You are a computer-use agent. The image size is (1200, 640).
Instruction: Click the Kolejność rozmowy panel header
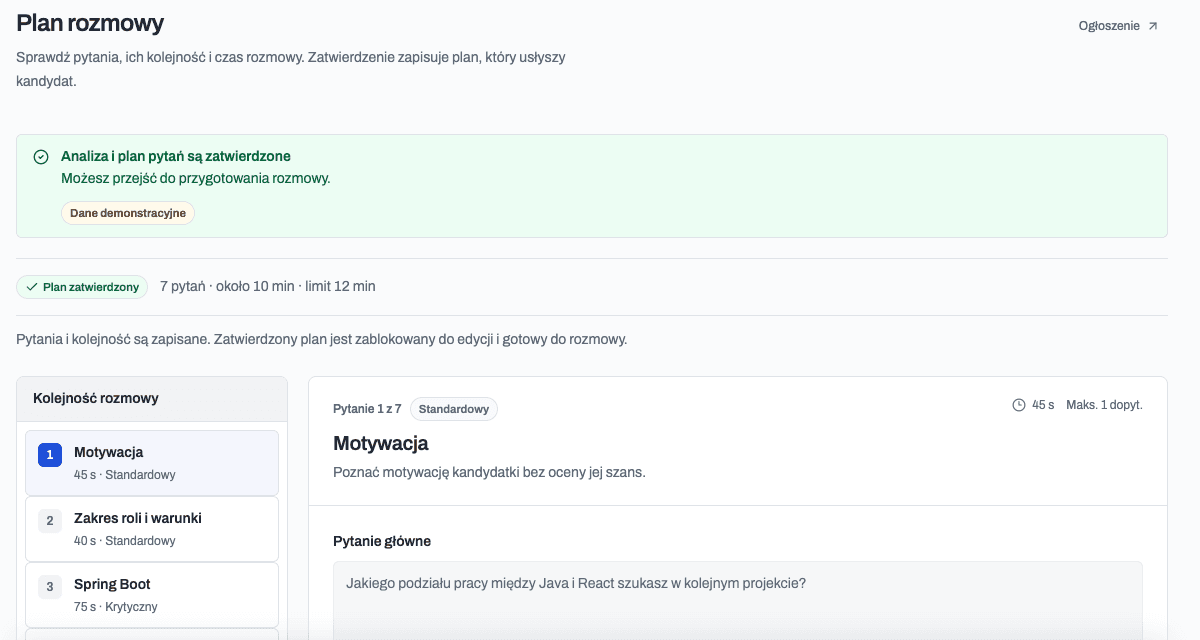tap(152, 398)
